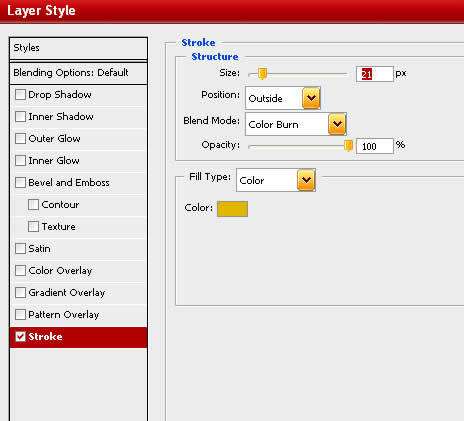The width and height of the screenshot is (464, 421).
Task: Enable the Inner Shadow checkbox
Action: click(x=20, y=116)
